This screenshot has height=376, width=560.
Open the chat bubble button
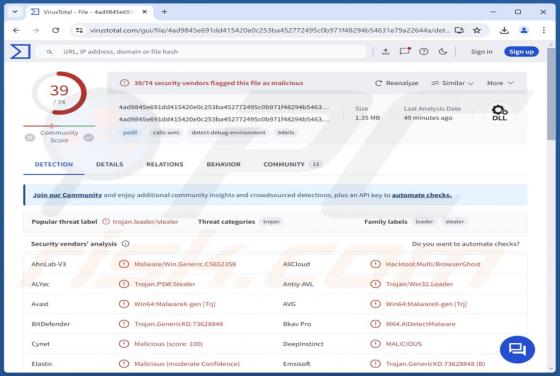(x=517, y=349)
